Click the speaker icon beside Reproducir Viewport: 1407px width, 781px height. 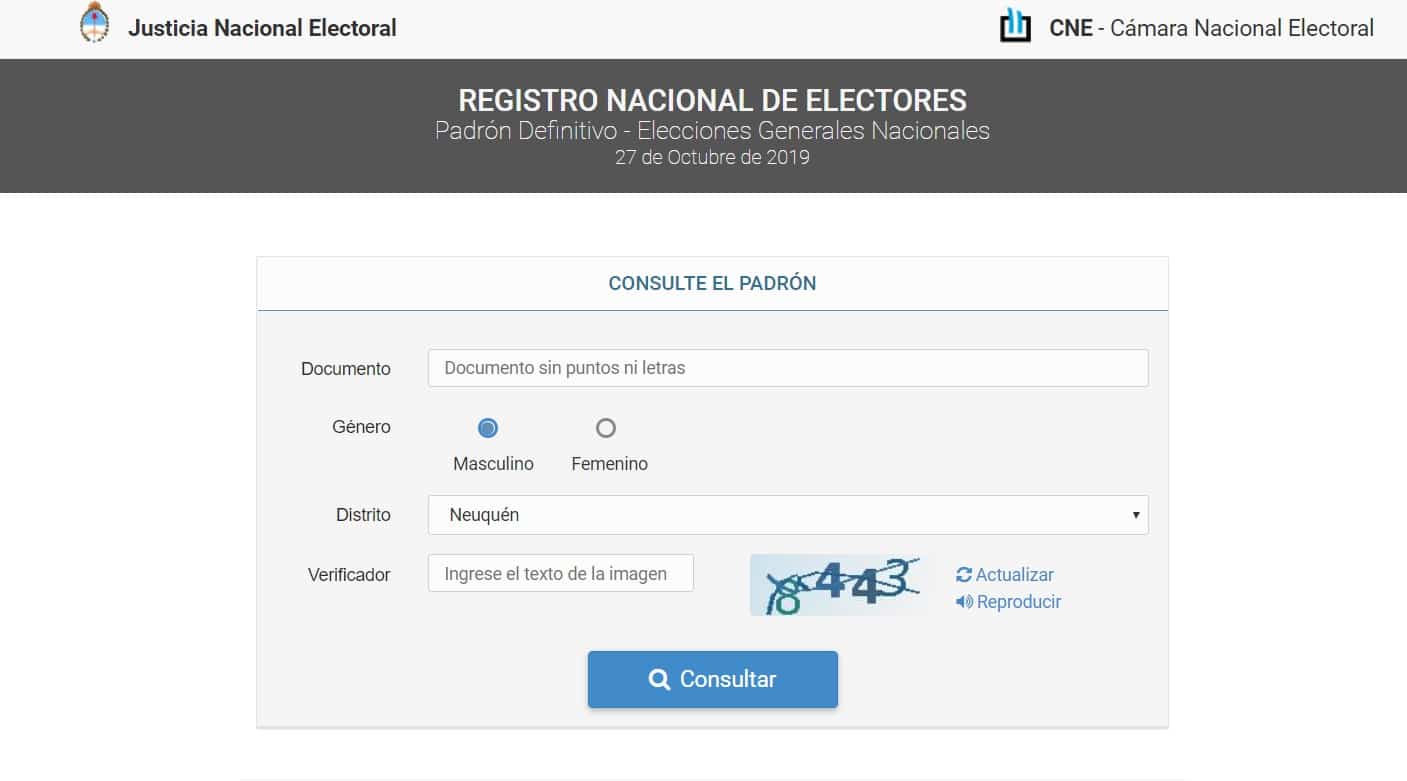pyautogui.click(x=964, y=602)
